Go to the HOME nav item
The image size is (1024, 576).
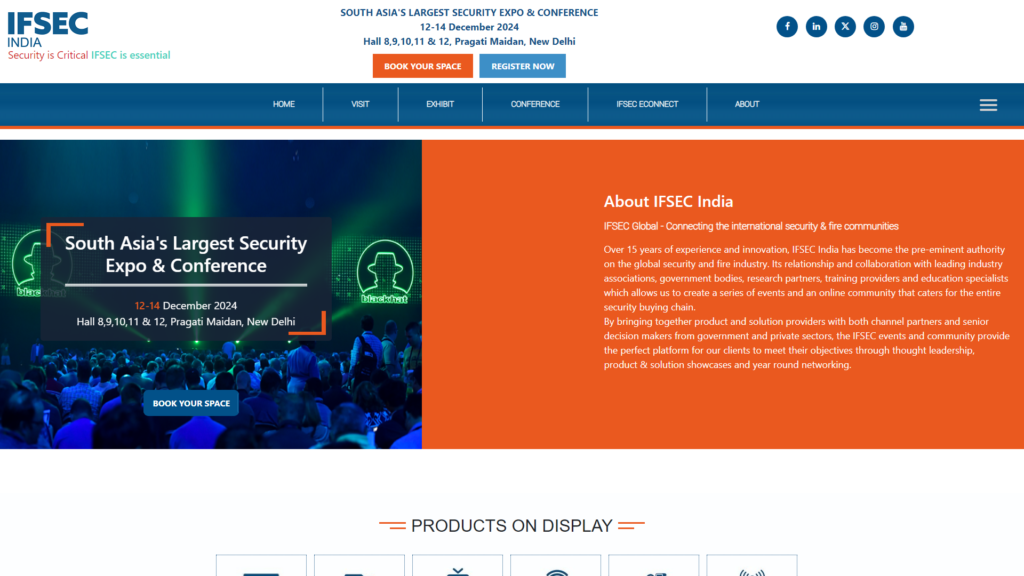click(x=283, y=104)
